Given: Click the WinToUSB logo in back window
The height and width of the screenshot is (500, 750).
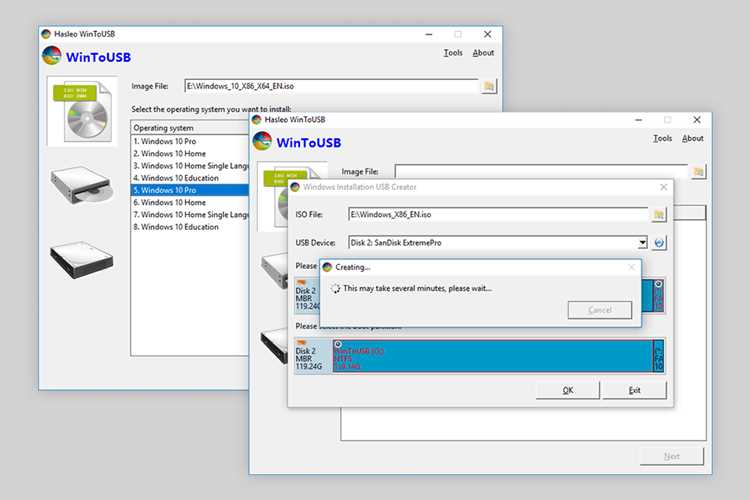Looking at the screenshot, I should pyautogui.click(x=52, y=56).
